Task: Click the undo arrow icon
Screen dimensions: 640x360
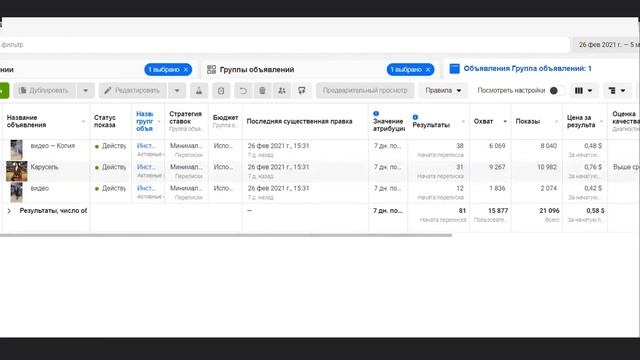Action: [x=243, y=91]
